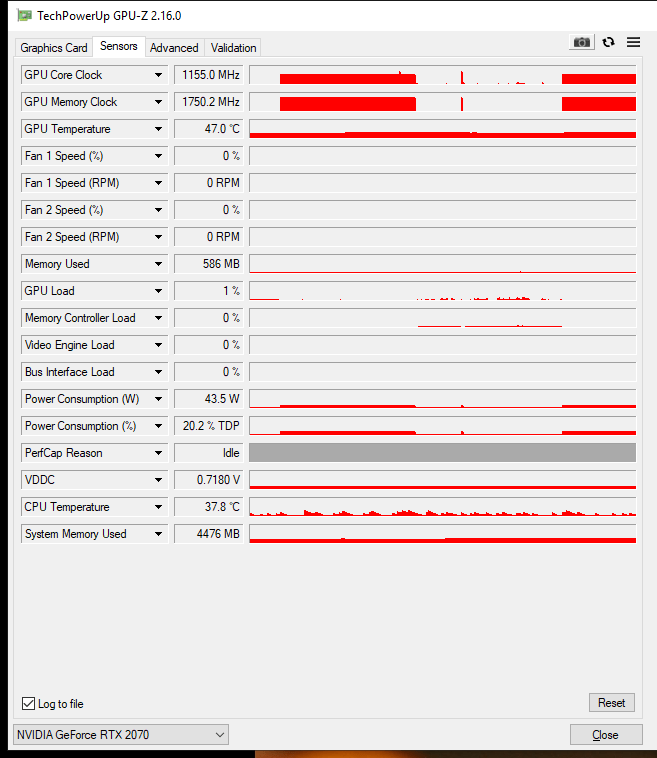
Task: Click the 0.7180 V VDDC value
Action: click(209, 480)
